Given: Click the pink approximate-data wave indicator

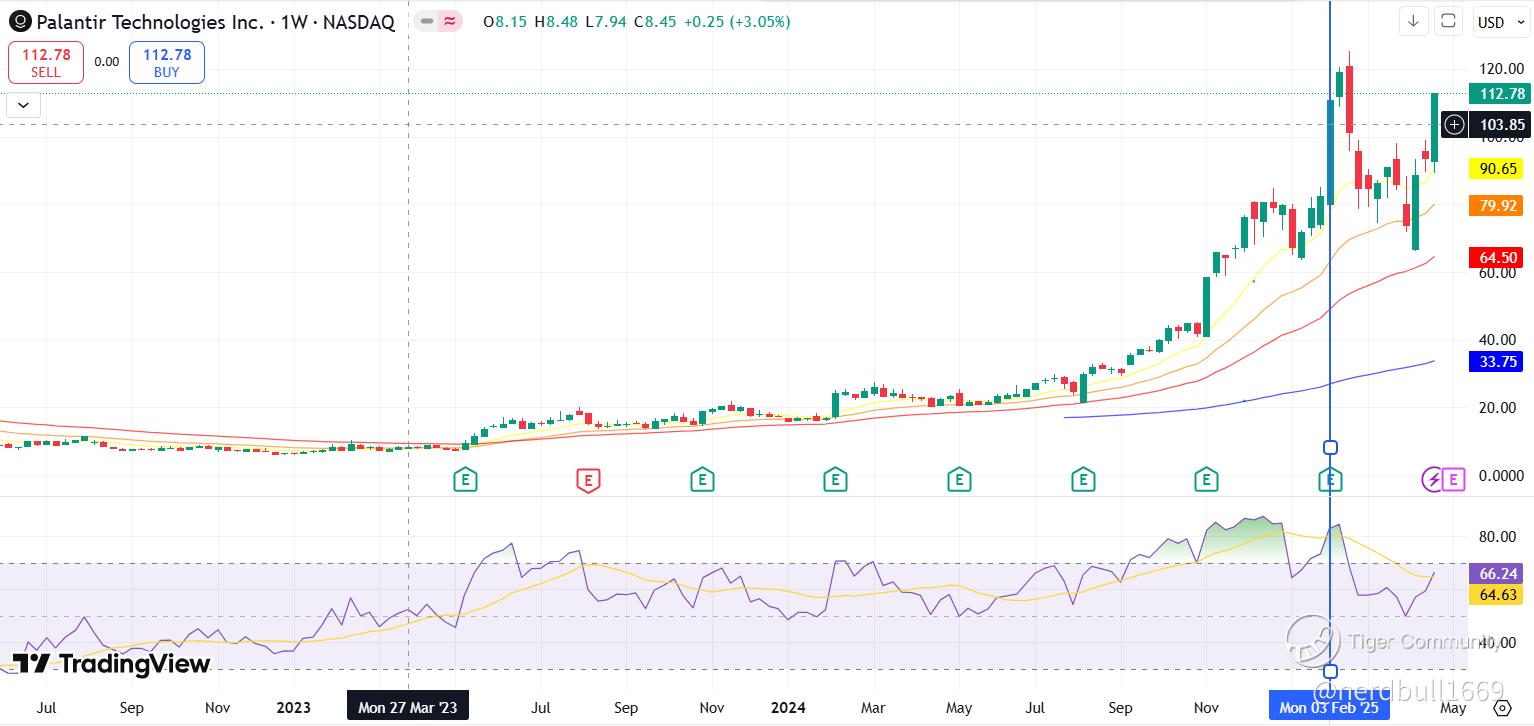Looking at the screenshot, I should tap(450, 21).
